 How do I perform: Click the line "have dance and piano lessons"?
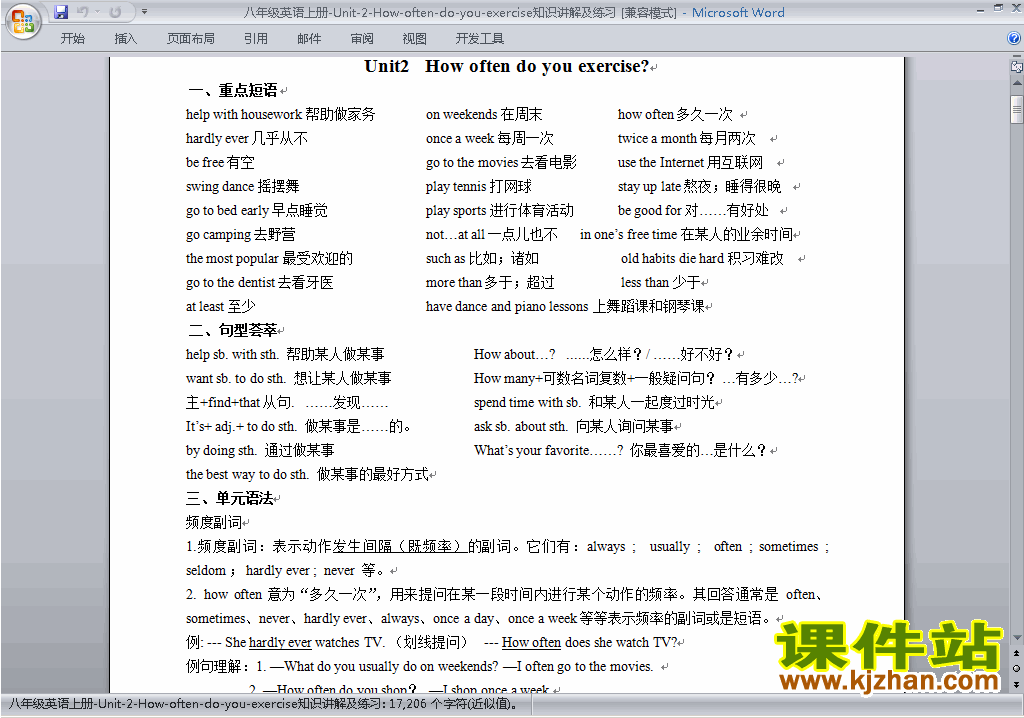[507, 306]
